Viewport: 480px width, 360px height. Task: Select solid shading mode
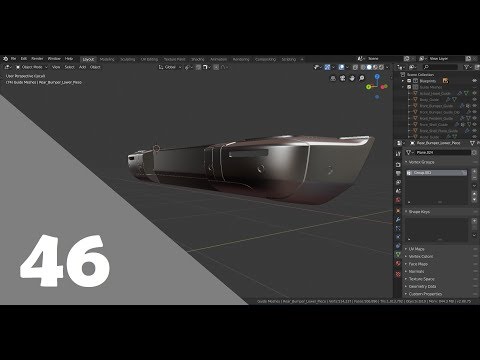(x=369, y=67)
